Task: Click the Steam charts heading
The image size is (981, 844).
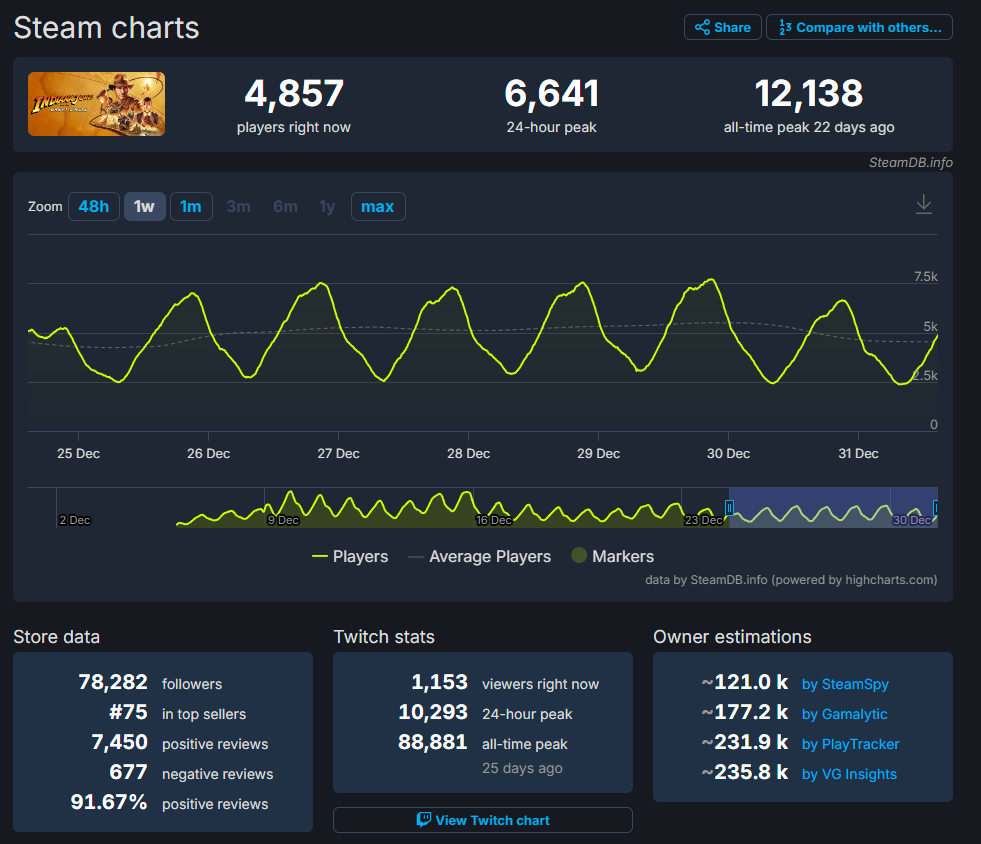Action: (106, 28)
